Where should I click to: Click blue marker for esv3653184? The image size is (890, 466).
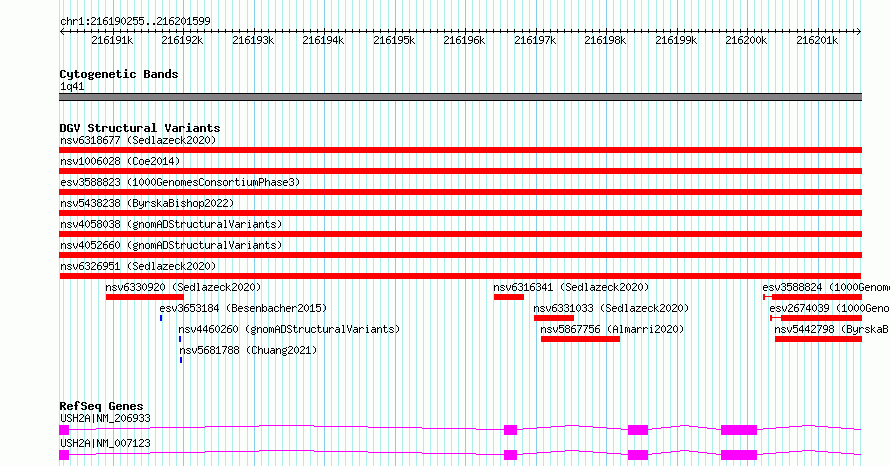(x=161, y=318)
